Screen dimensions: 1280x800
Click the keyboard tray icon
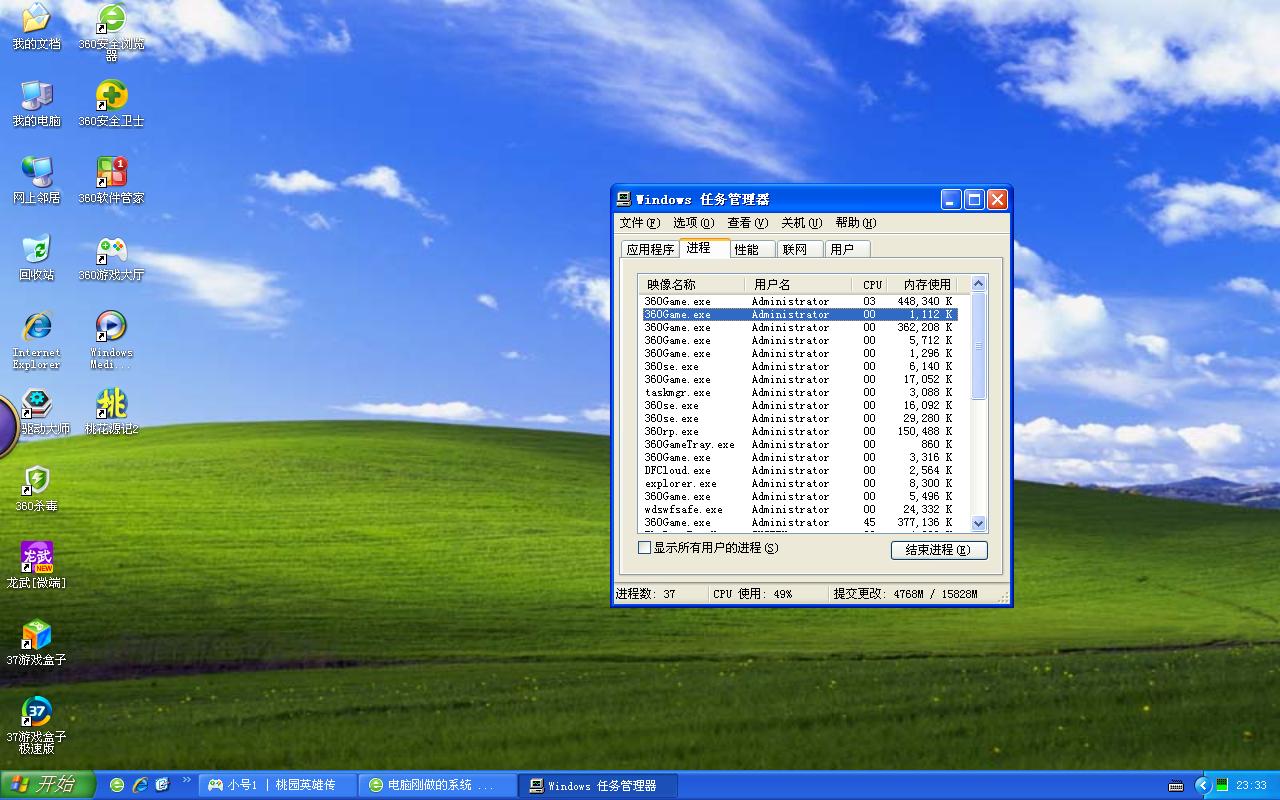coord(1176,786)
